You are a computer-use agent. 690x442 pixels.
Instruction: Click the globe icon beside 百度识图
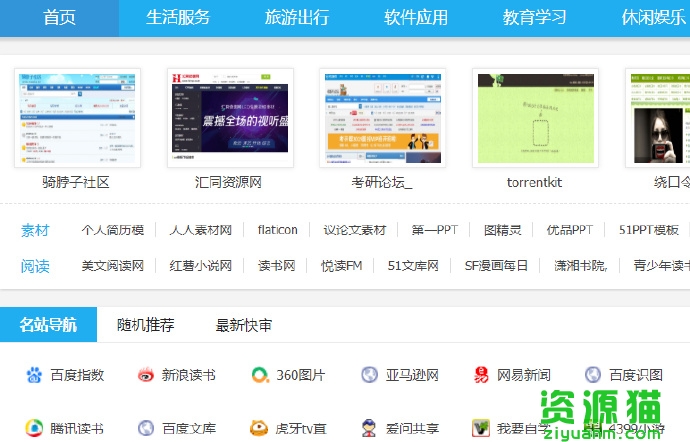[x=593, y=375]
